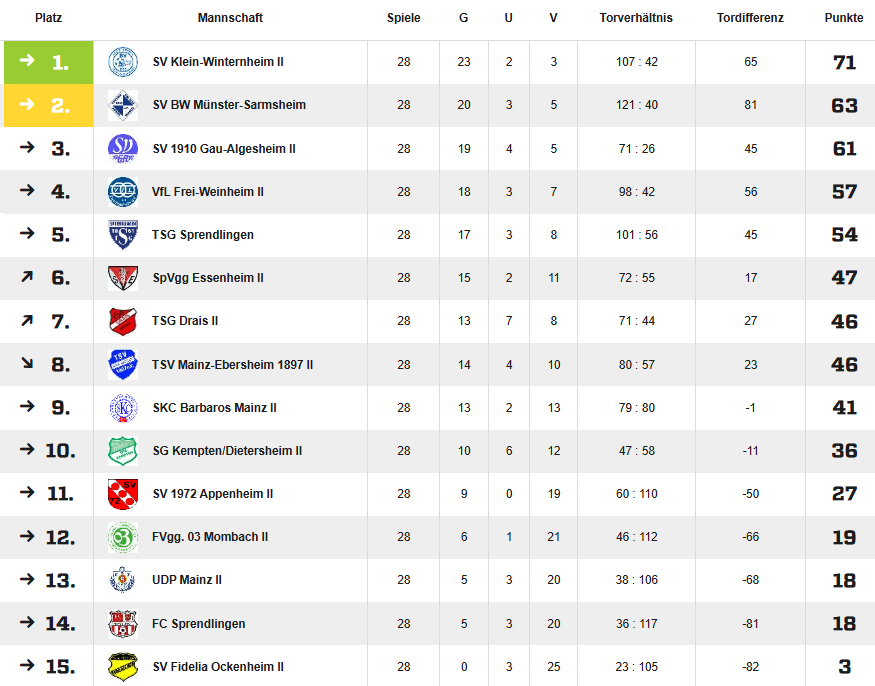The width and height of the screenshot is (875, 686).
Task: Open the SV 1910 Gau-Algesheim II crest
Action: pyautogui.click(x=123, y=148)
